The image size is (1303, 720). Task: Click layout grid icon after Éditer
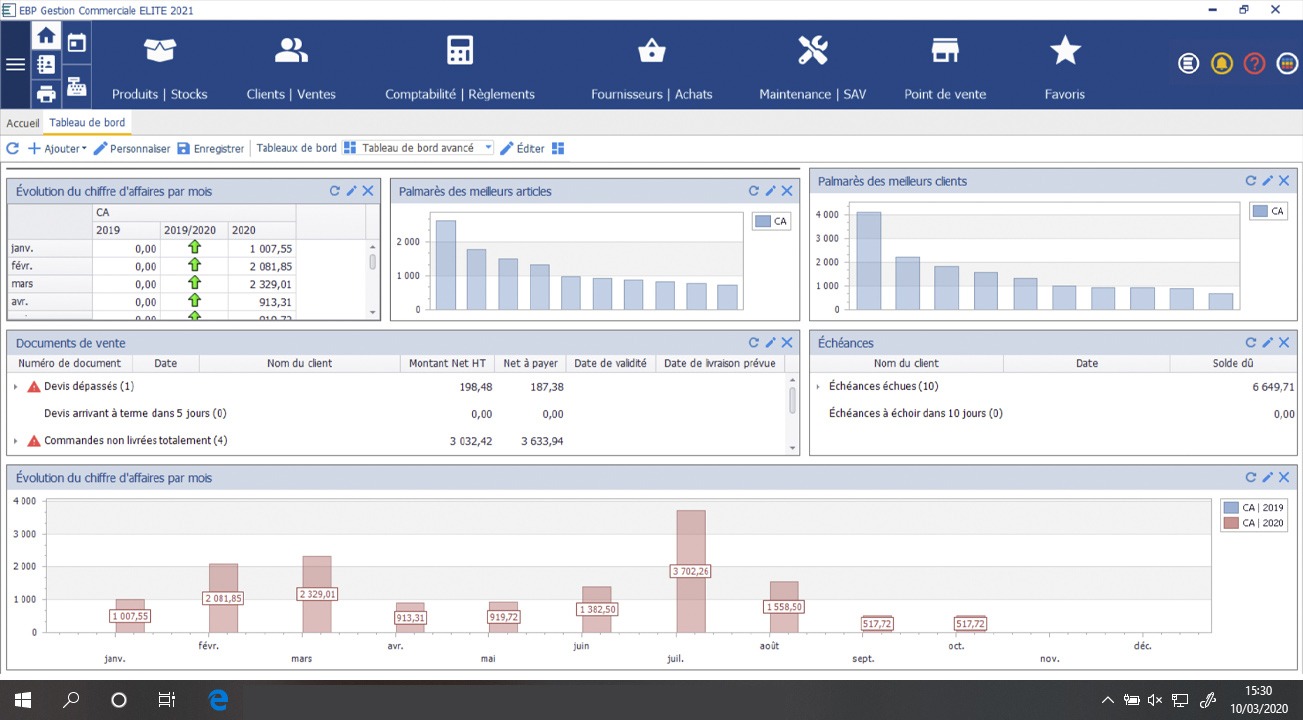pyautogui.click(x=558, y=148)
